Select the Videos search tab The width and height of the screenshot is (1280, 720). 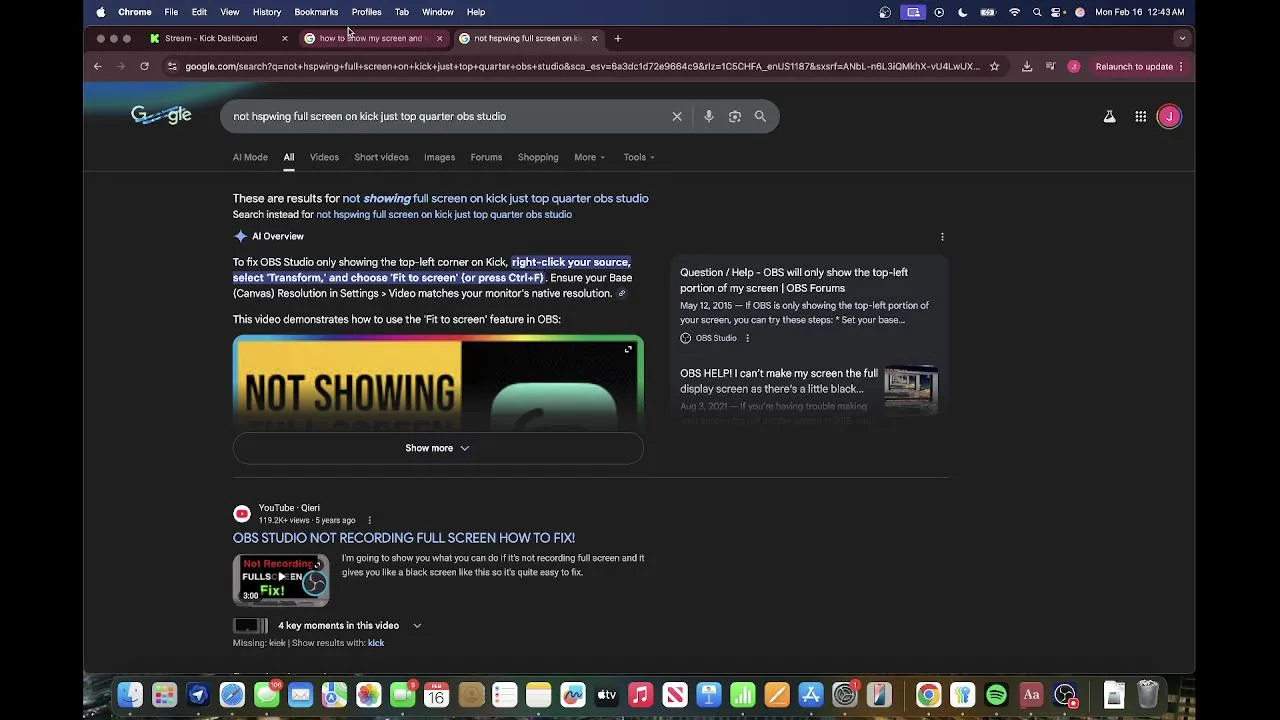point(324,157)
